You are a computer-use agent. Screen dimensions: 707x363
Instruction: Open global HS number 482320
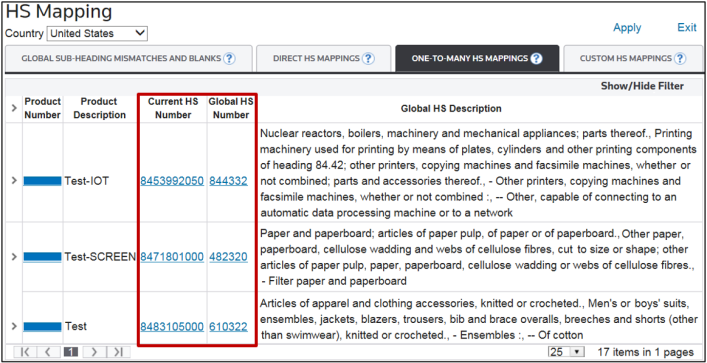tap(228, 257)
